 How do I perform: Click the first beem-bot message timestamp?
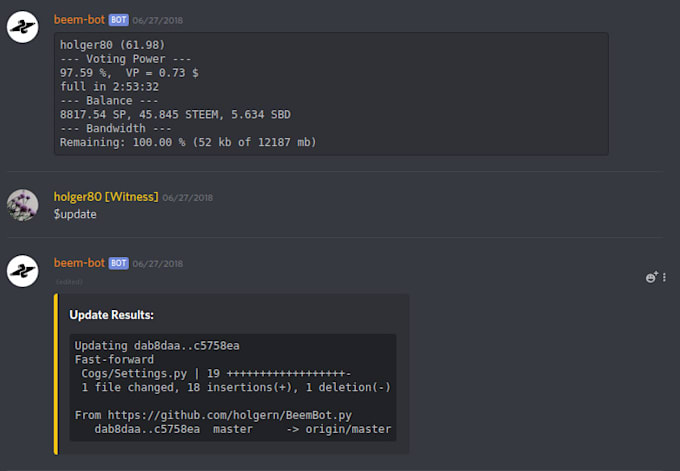pos(158,20)
